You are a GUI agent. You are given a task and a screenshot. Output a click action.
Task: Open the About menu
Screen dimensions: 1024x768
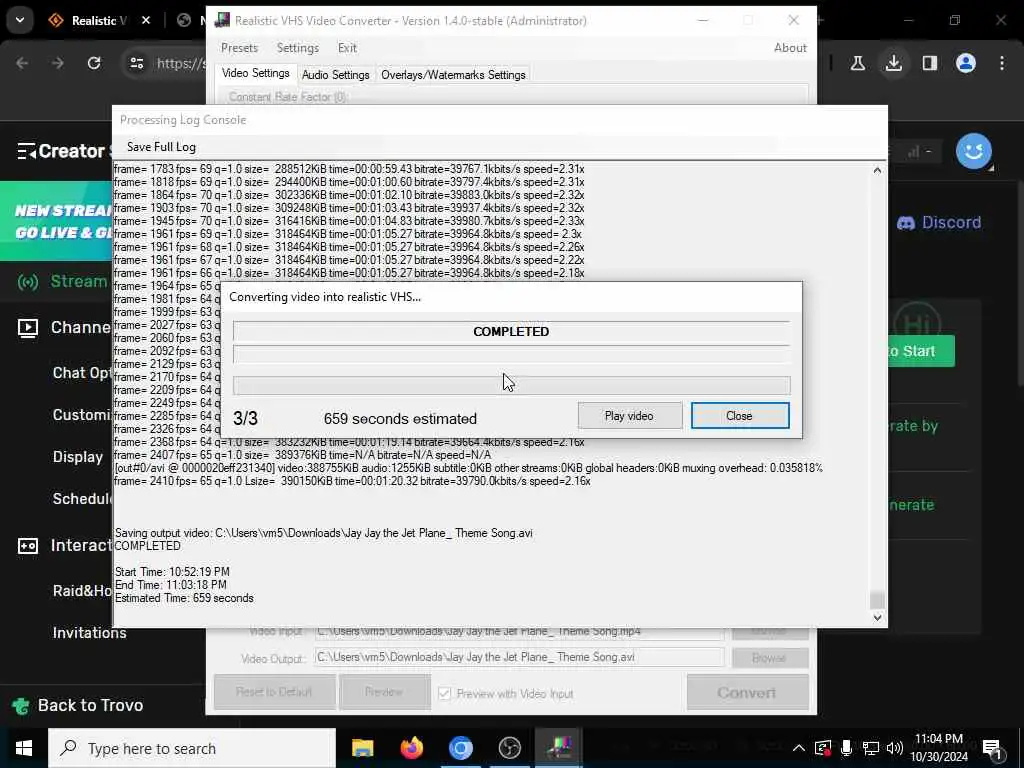pyautogui.click(x=790, y=48)
